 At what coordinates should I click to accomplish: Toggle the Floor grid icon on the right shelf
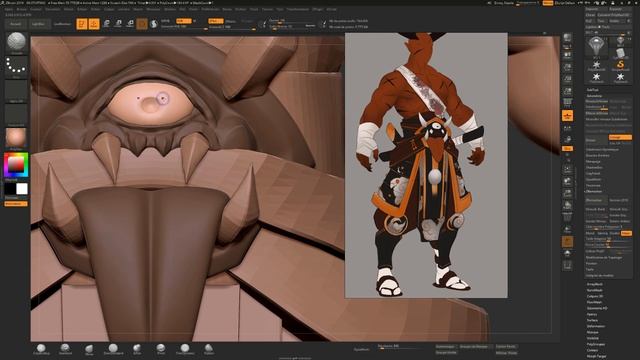pos(567,103)
